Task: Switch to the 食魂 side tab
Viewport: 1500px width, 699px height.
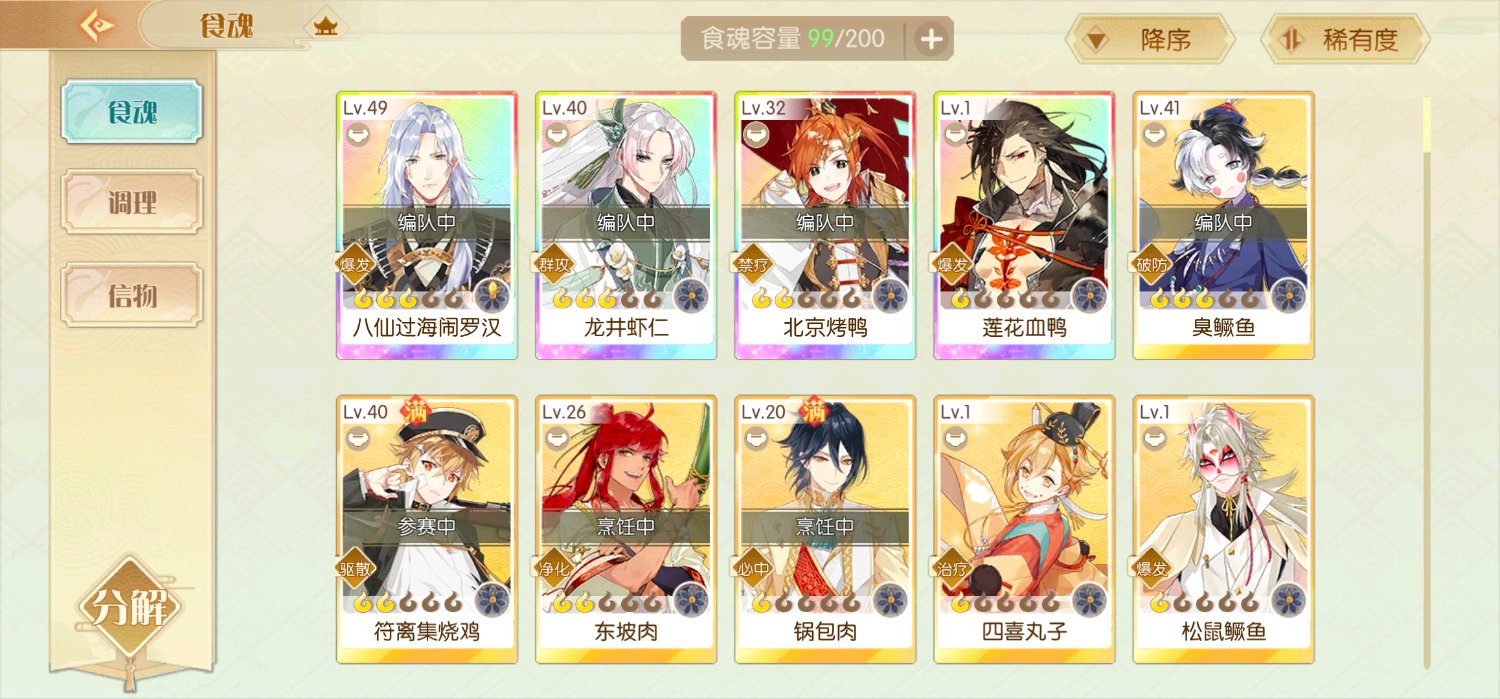Action: tap(132, 112)
